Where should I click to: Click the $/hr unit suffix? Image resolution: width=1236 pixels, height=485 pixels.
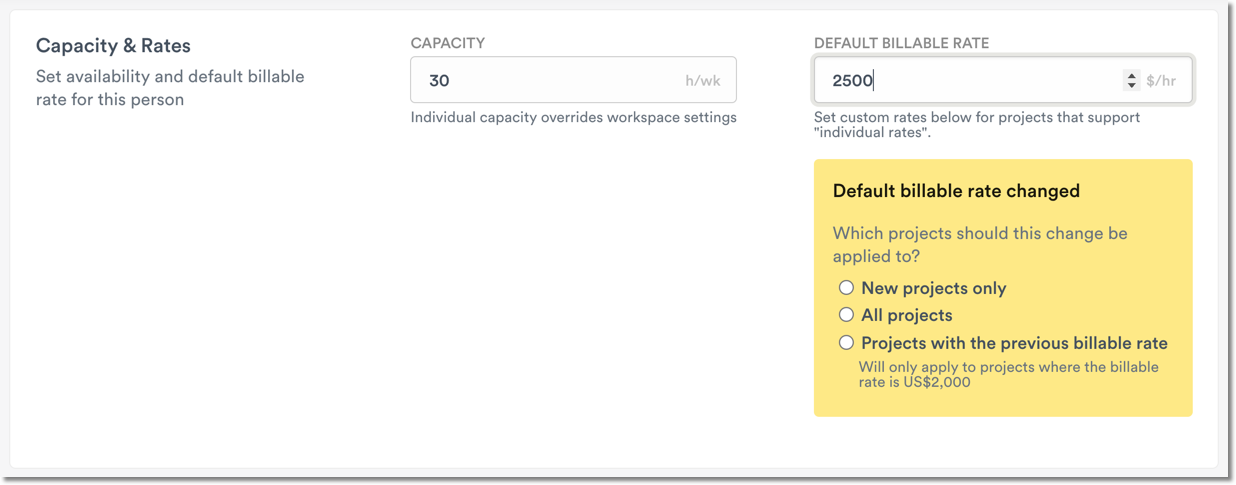pyautogui.click(x=1160, y=81)
